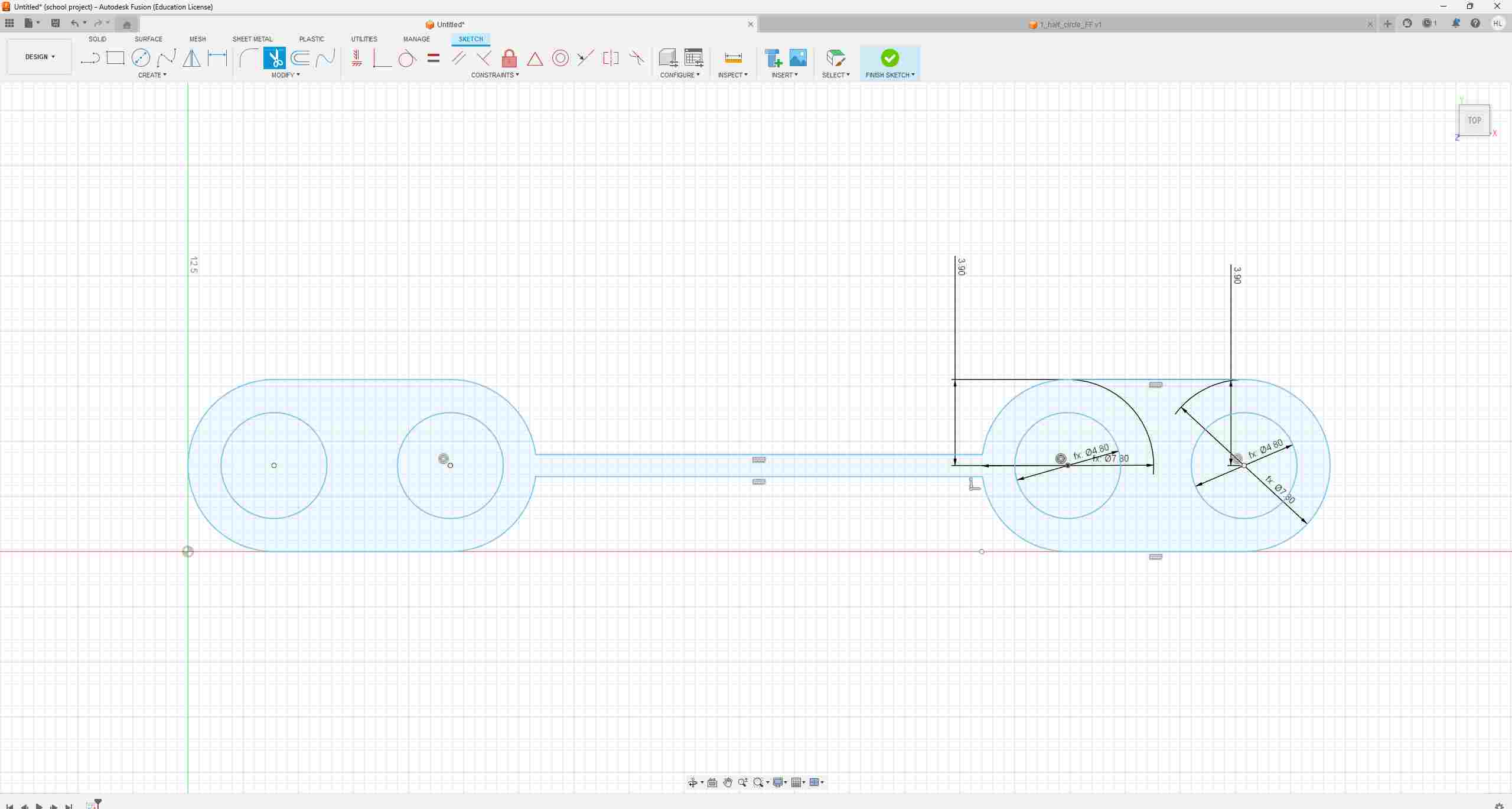Image resolution: width=1512 pixels, height=809 pixels.
Task: Select the Fillet tool in Modify
Action: (x=249, y=58)
